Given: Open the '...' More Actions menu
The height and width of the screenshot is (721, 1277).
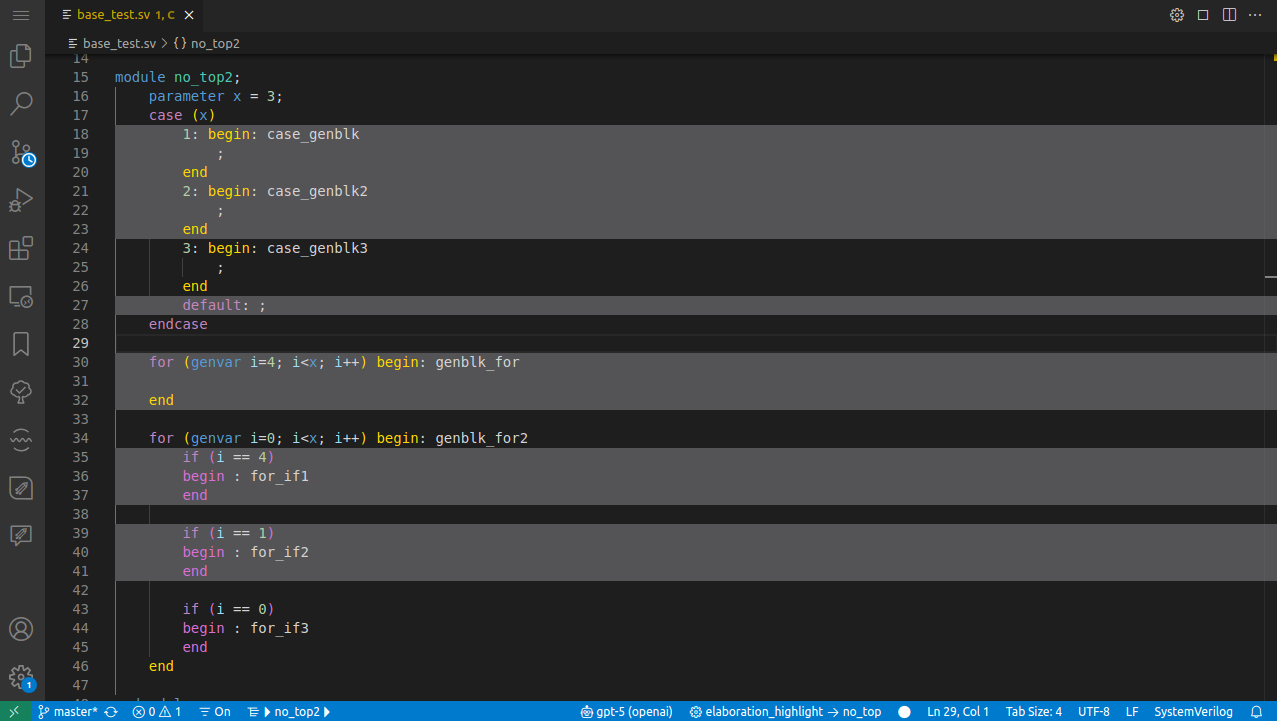Looking at the screenshot, I should [1254, 15].
